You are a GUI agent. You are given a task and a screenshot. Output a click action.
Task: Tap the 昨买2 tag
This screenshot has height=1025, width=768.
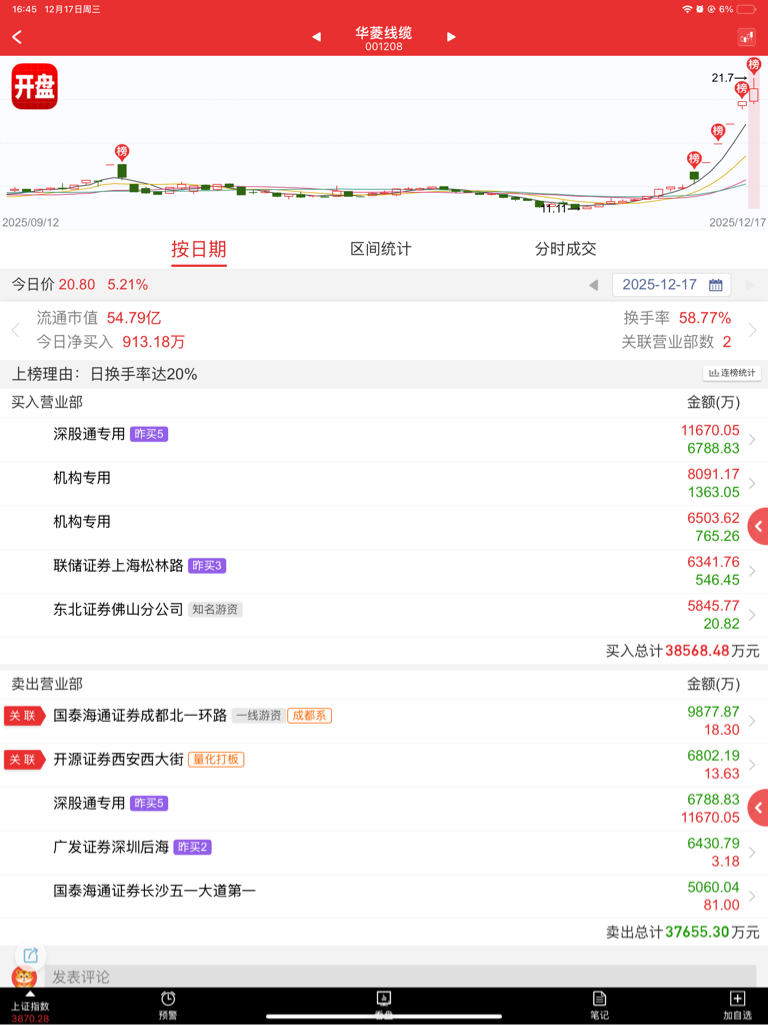(192, 848)
